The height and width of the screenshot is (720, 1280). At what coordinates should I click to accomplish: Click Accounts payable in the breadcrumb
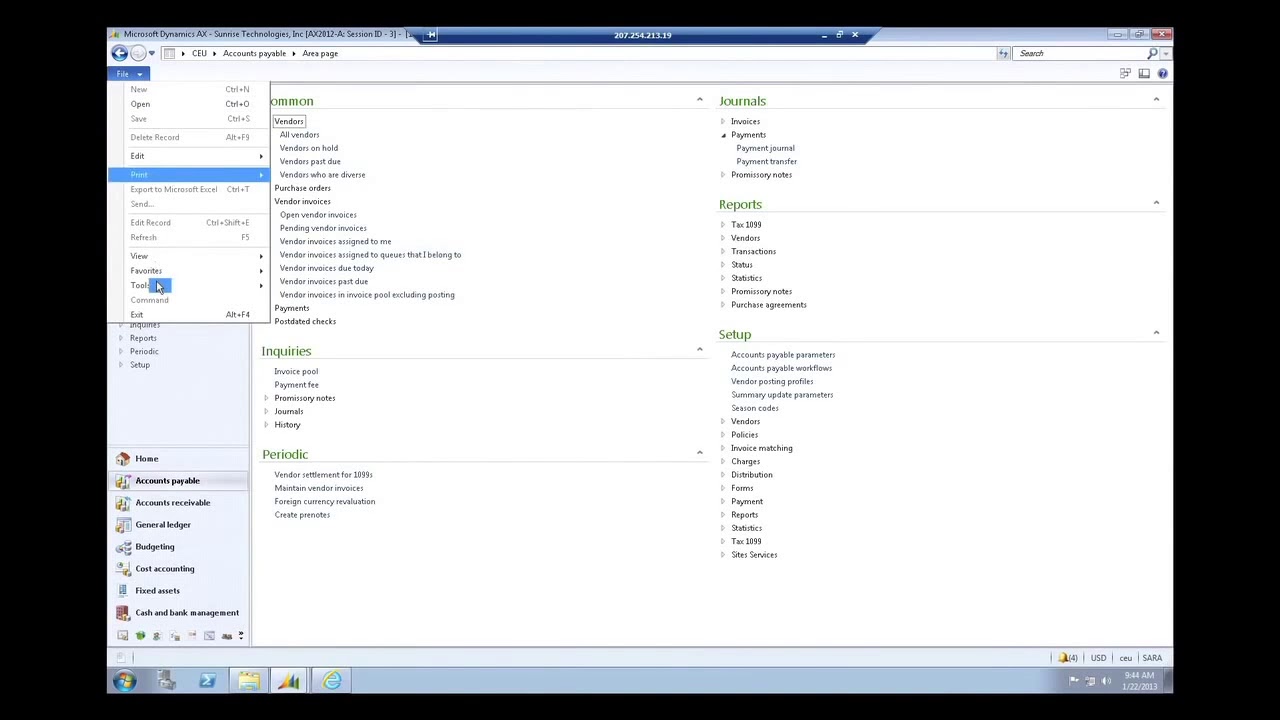tap(254, 53)
